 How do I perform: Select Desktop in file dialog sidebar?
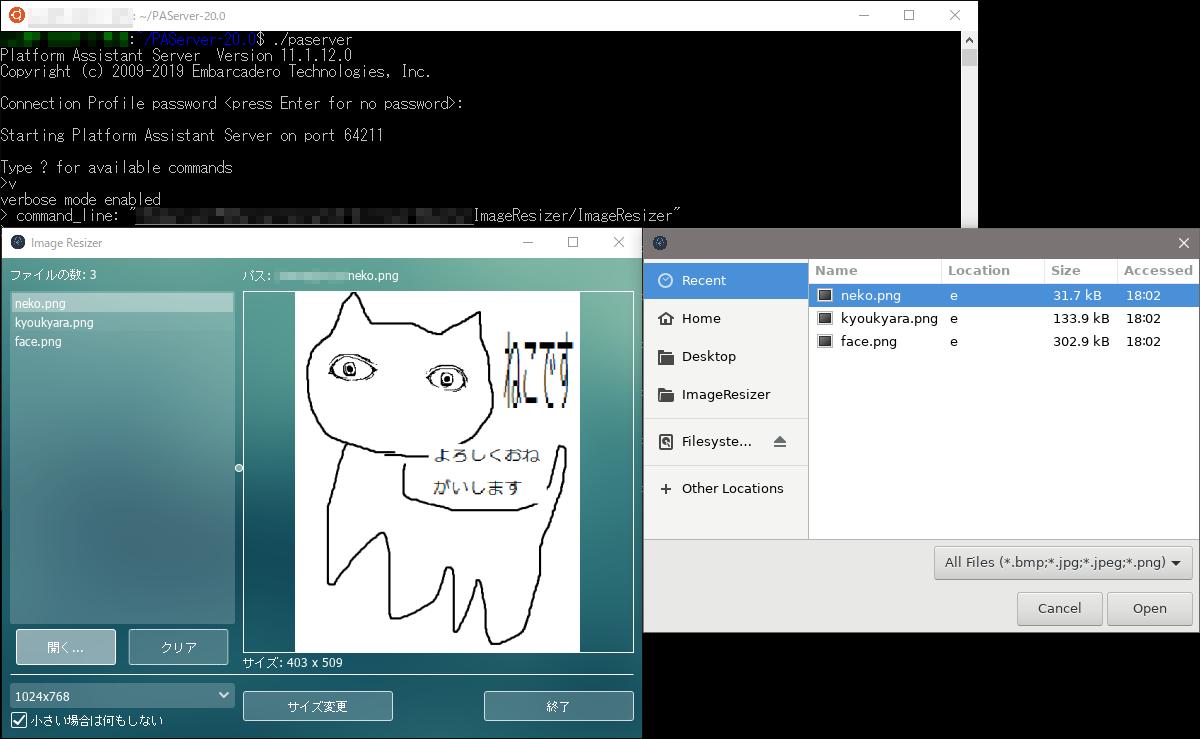pyautogui.click(x=726, y=357)
